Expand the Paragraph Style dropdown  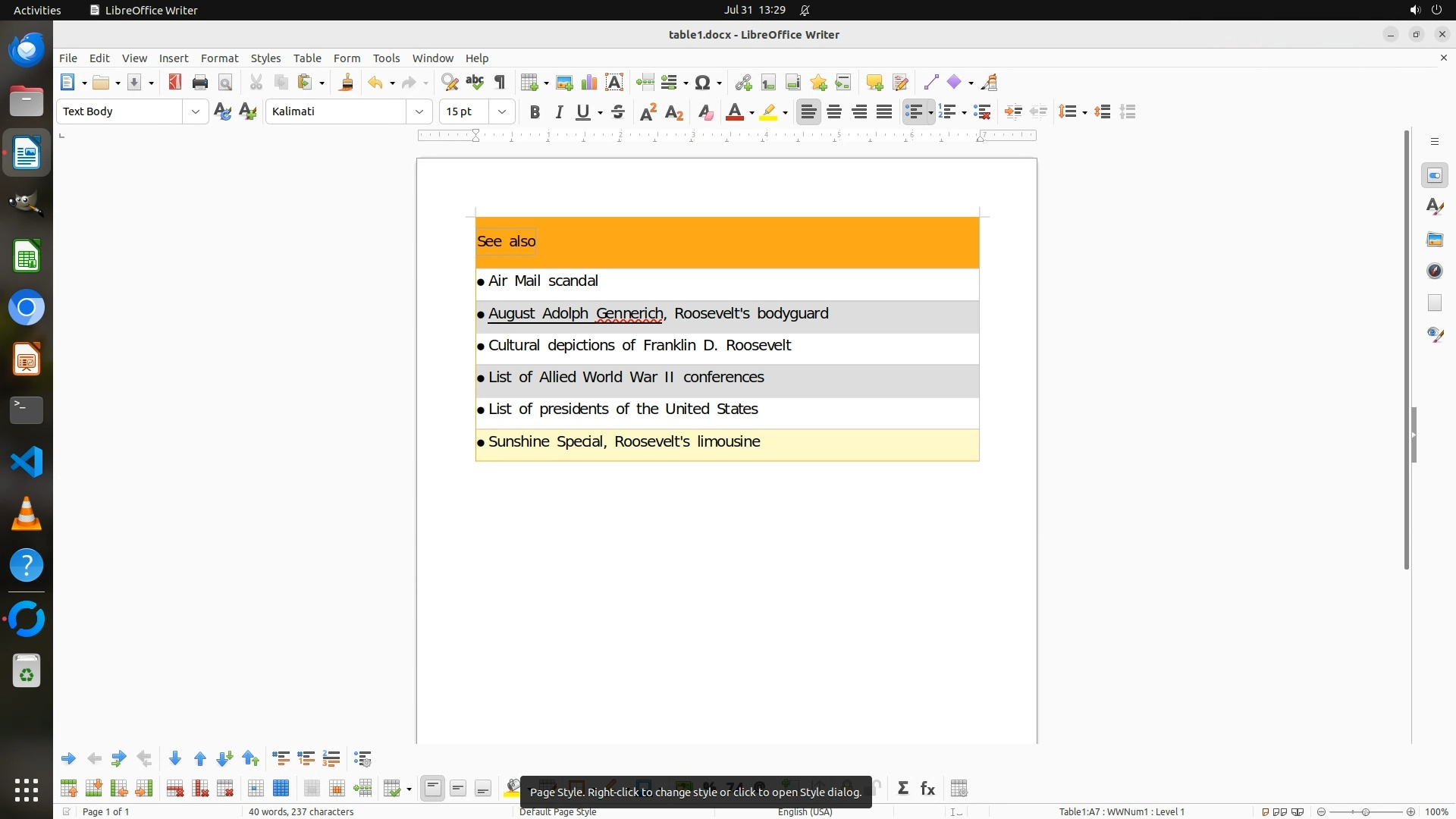[196, 111]
